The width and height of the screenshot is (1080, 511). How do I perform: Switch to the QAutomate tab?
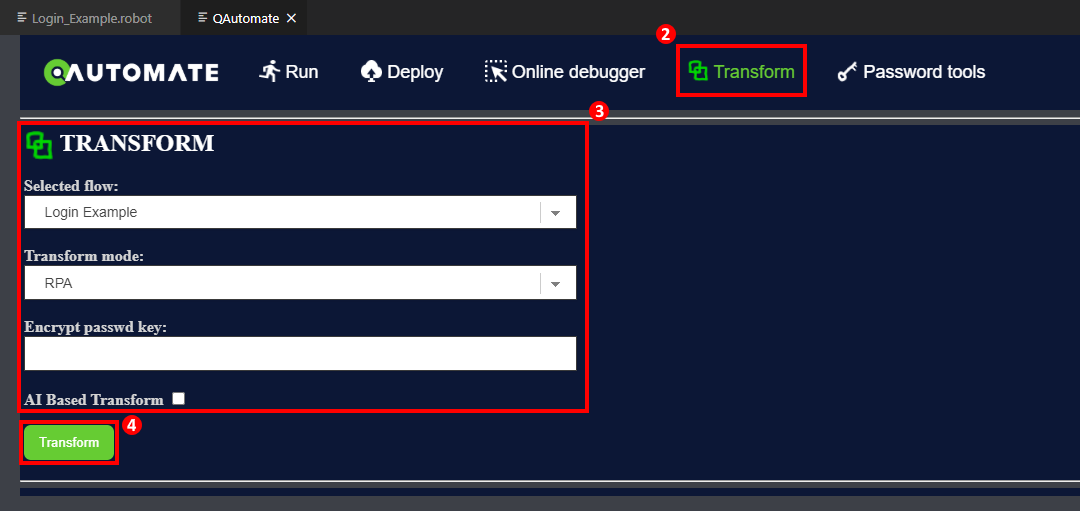(x=244, y=18)
